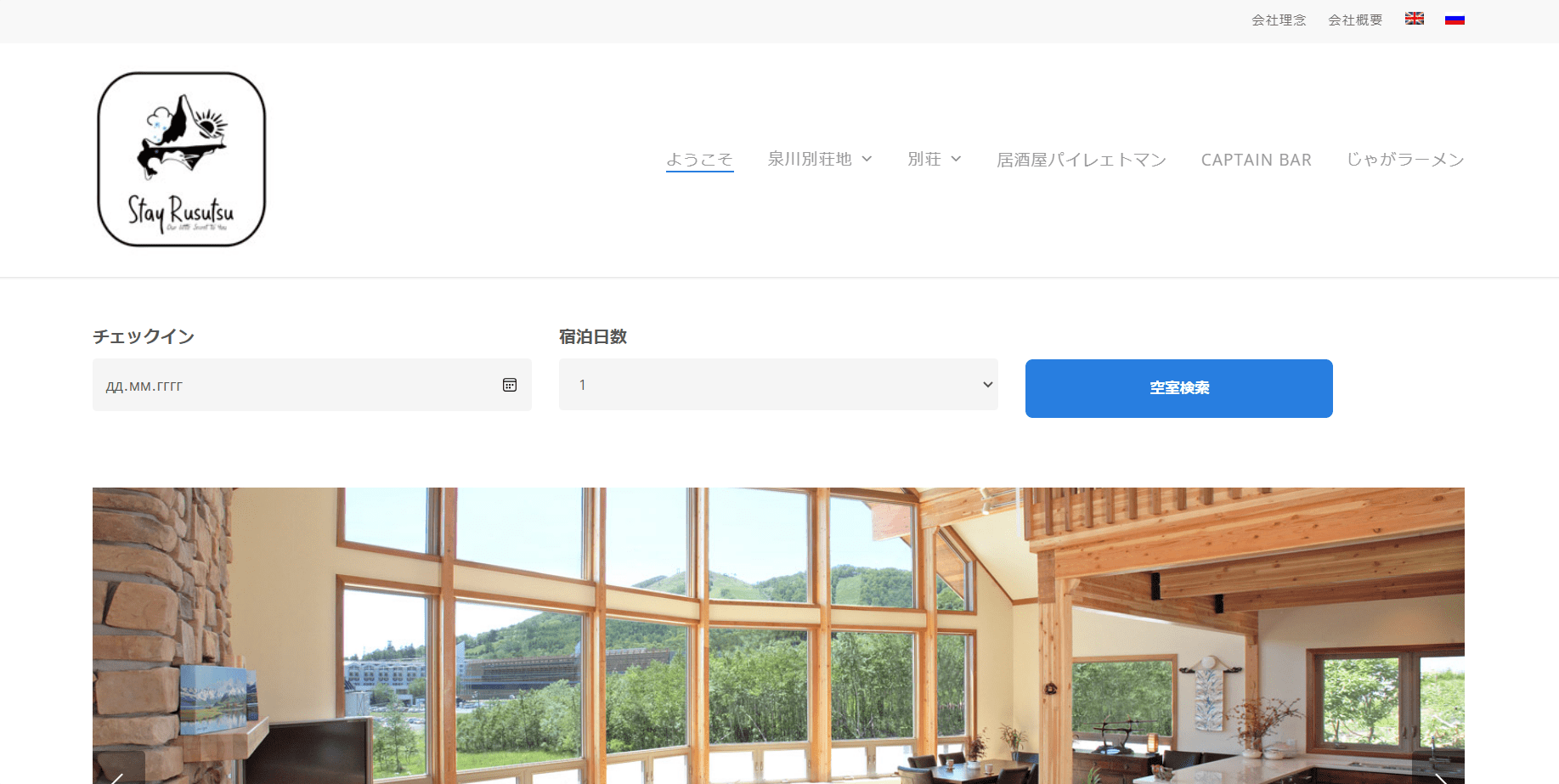The image size is (1559, 784).
Task: Click the チェックイン date field
Action: [297, 385]
